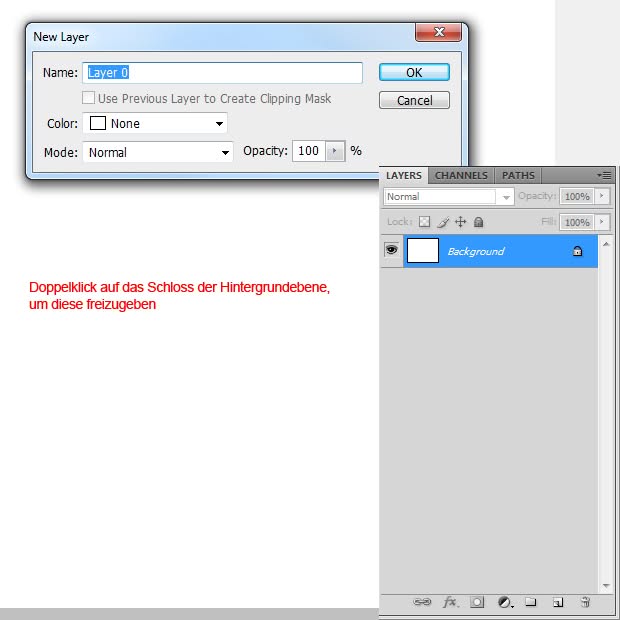Click the Opacity value field showing 100
This screenshot has height=620, width=620.
[309, 151]
